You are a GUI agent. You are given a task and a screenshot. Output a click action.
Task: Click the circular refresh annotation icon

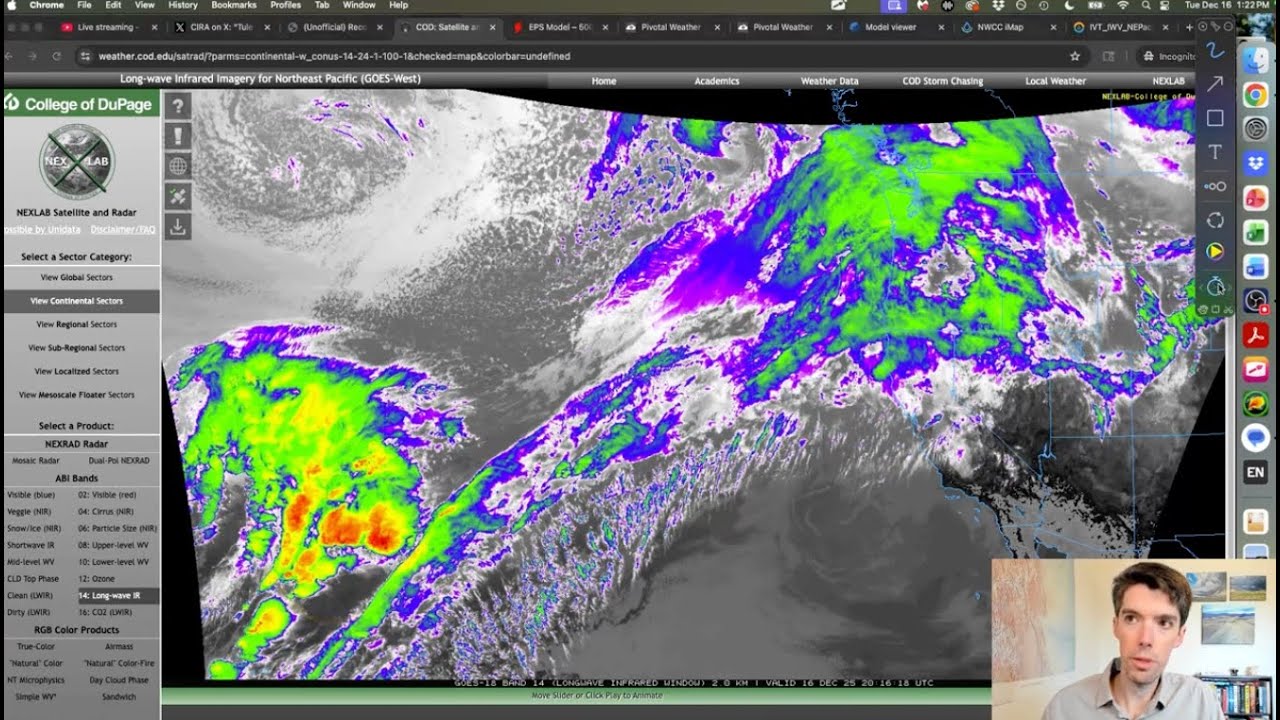tap(1215, 220)
